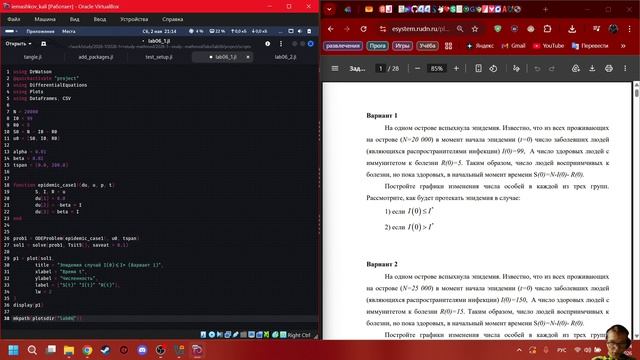This screenshot has width=640, height=360.
Task: Print the PDF document
Action: (609, 68)
